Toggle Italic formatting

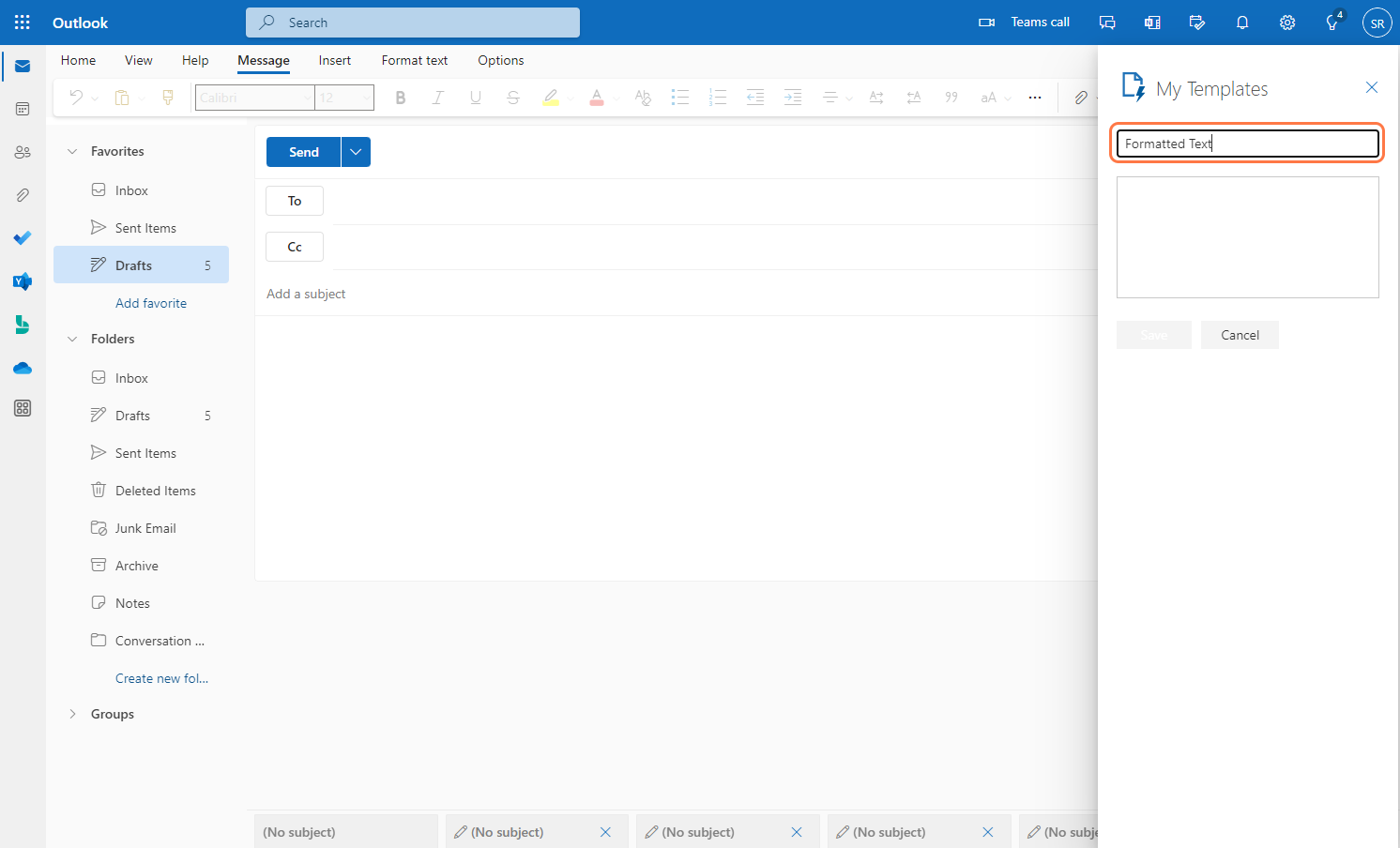click(437, 97)
